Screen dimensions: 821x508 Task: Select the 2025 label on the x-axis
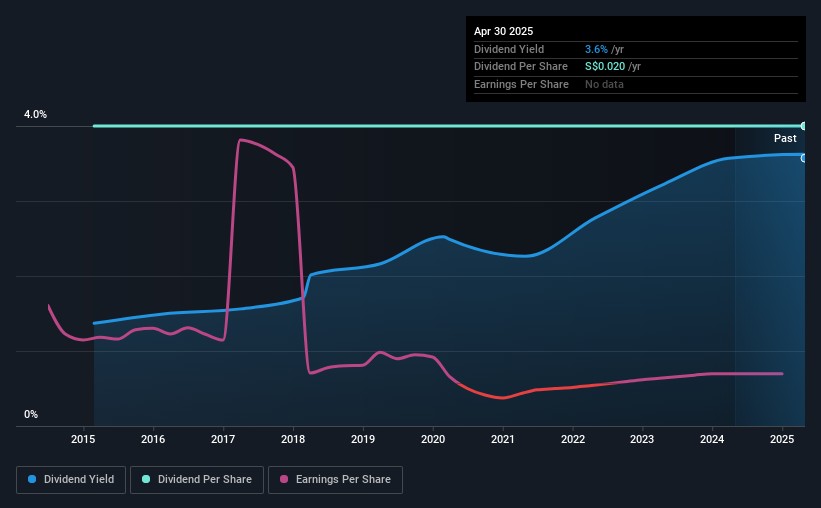coord(782,439)
